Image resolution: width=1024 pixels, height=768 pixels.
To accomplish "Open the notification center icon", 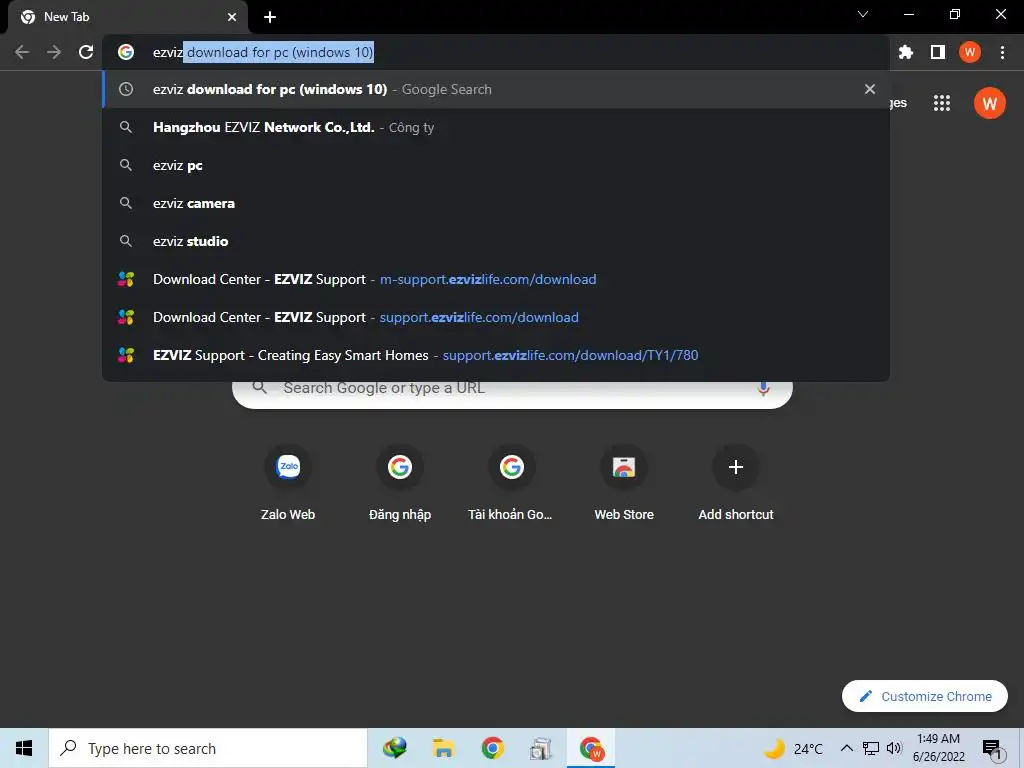I will tap(992, 748).
